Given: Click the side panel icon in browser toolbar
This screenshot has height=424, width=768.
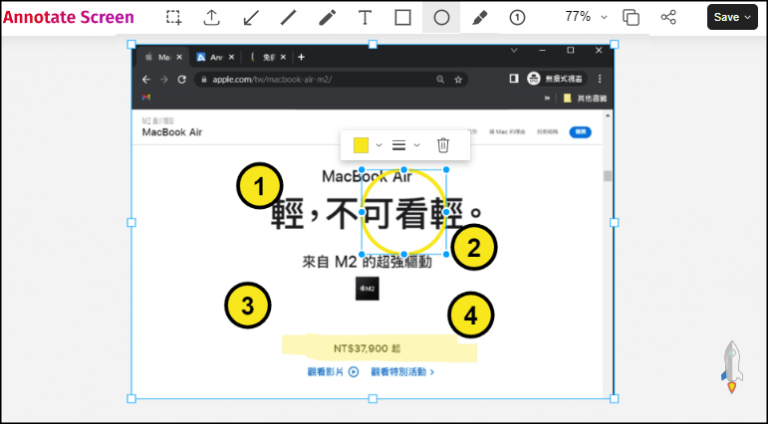Looking at the screenshot, I should point(514,78).
